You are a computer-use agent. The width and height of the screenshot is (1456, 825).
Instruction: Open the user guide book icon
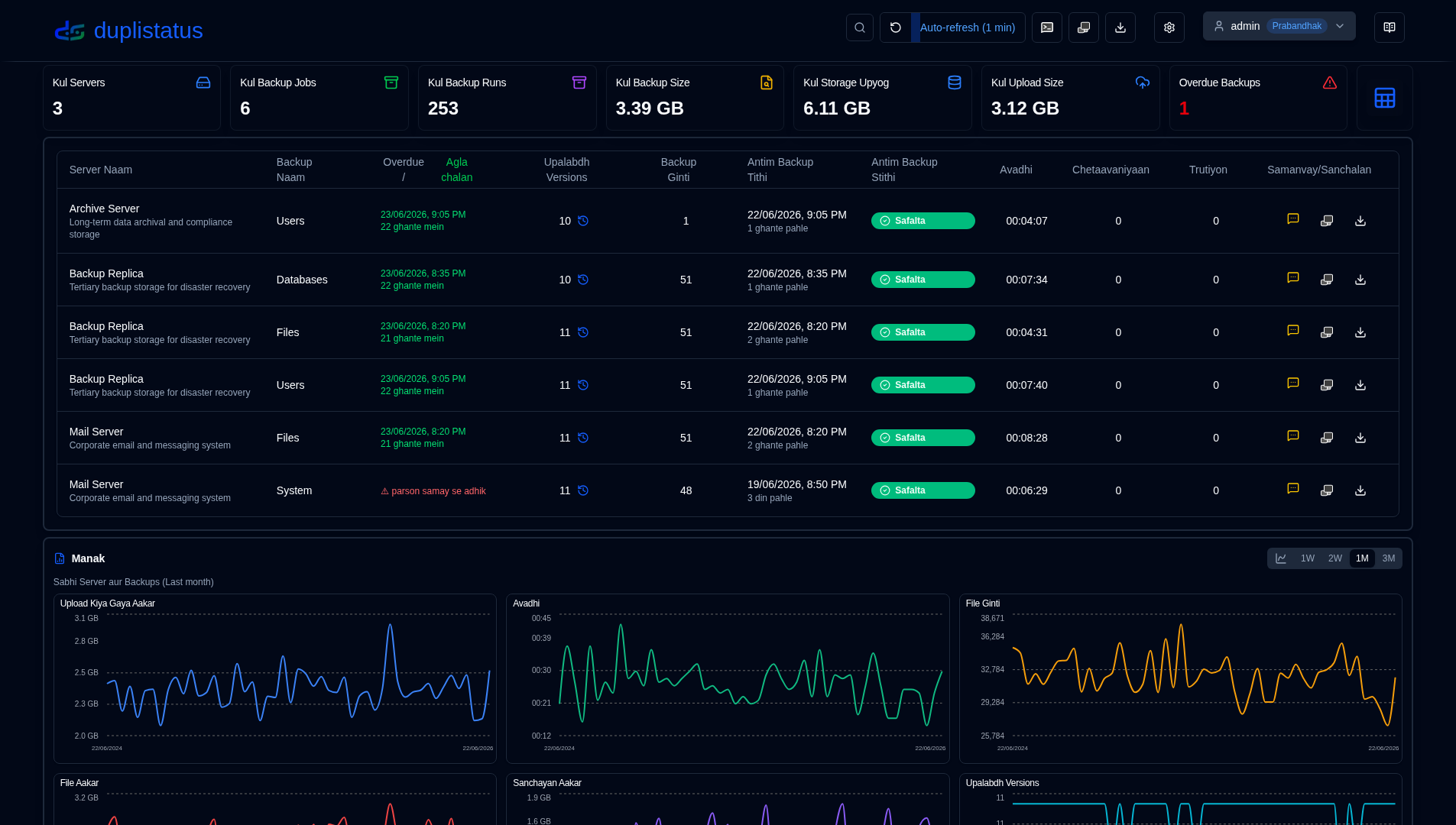coord(1390,27)
